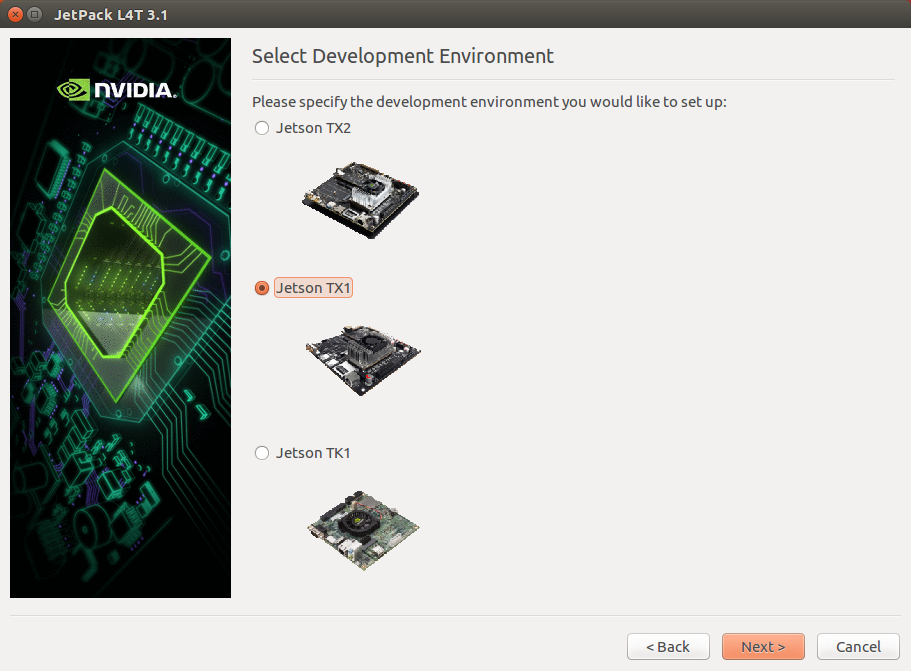Image resolution: width=911 pixels, height=671 pixels.
Task: Click the 'Jetson TX2' text label
Action: click(x=313, y=128)
